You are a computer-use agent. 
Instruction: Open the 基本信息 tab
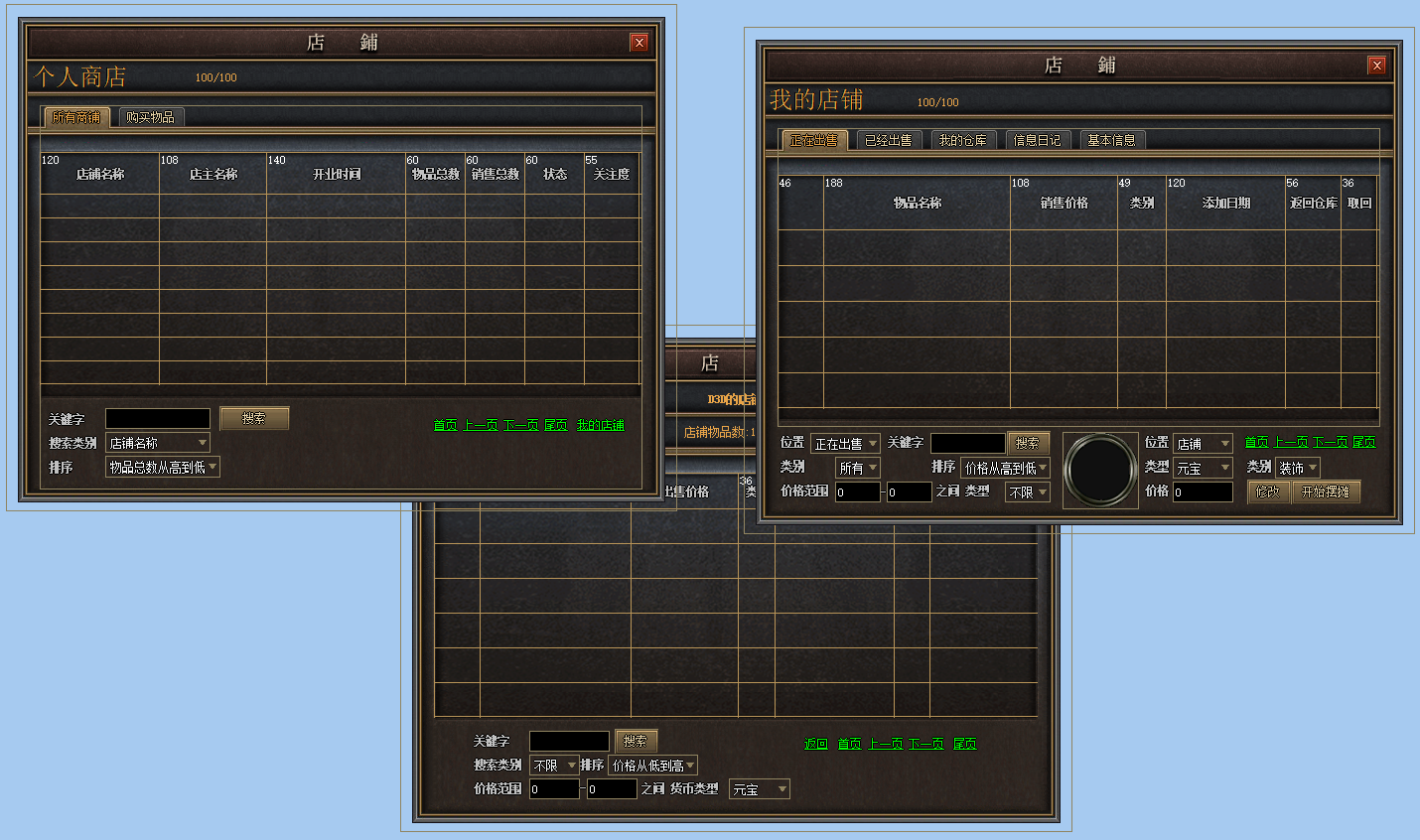pyautogui.click(x=1111, y=140)
